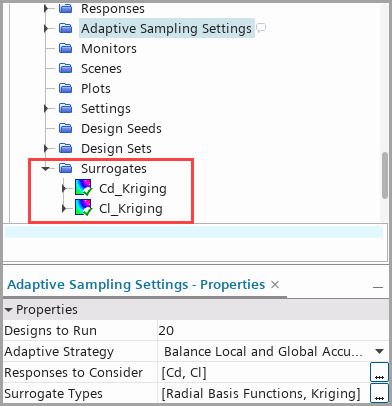This screenshot has width=392, height=406.
Task: Open Surrogate Types editor button
Action: tap(379, 393)
